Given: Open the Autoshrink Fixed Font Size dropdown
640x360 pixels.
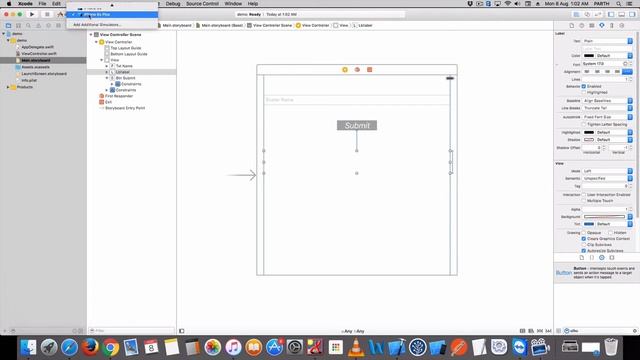Looking at the screenshot, I should pyautogui.click(x=607, y=117).
